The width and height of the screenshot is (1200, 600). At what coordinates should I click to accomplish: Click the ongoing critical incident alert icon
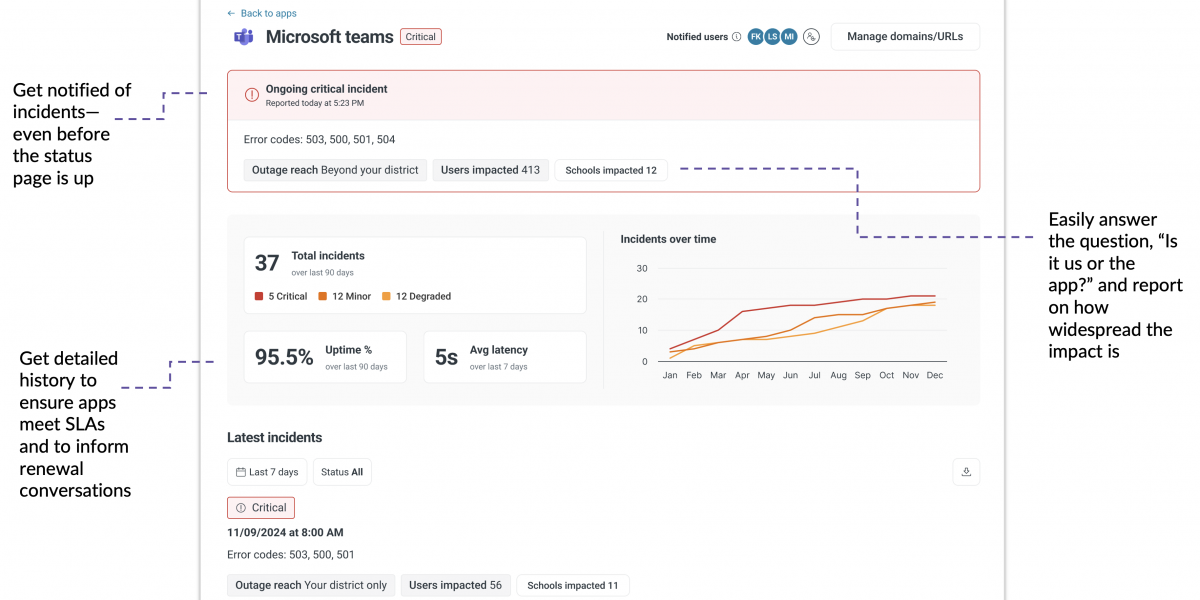[252, 95]
